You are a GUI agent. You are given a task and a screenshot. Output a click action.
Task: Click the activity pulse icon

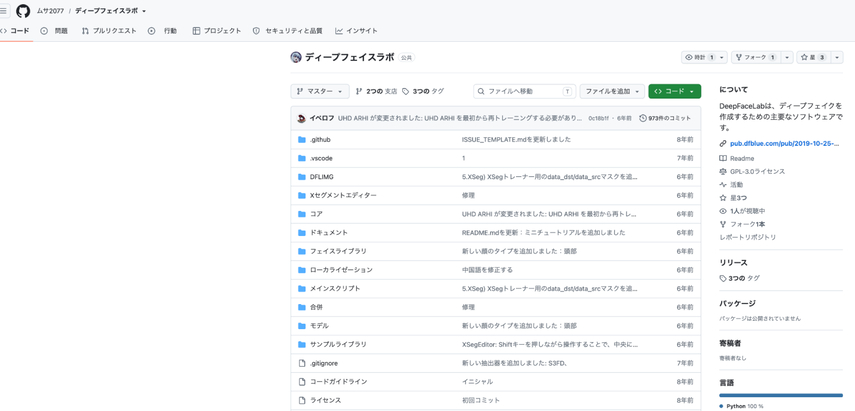tap(723, 185)
